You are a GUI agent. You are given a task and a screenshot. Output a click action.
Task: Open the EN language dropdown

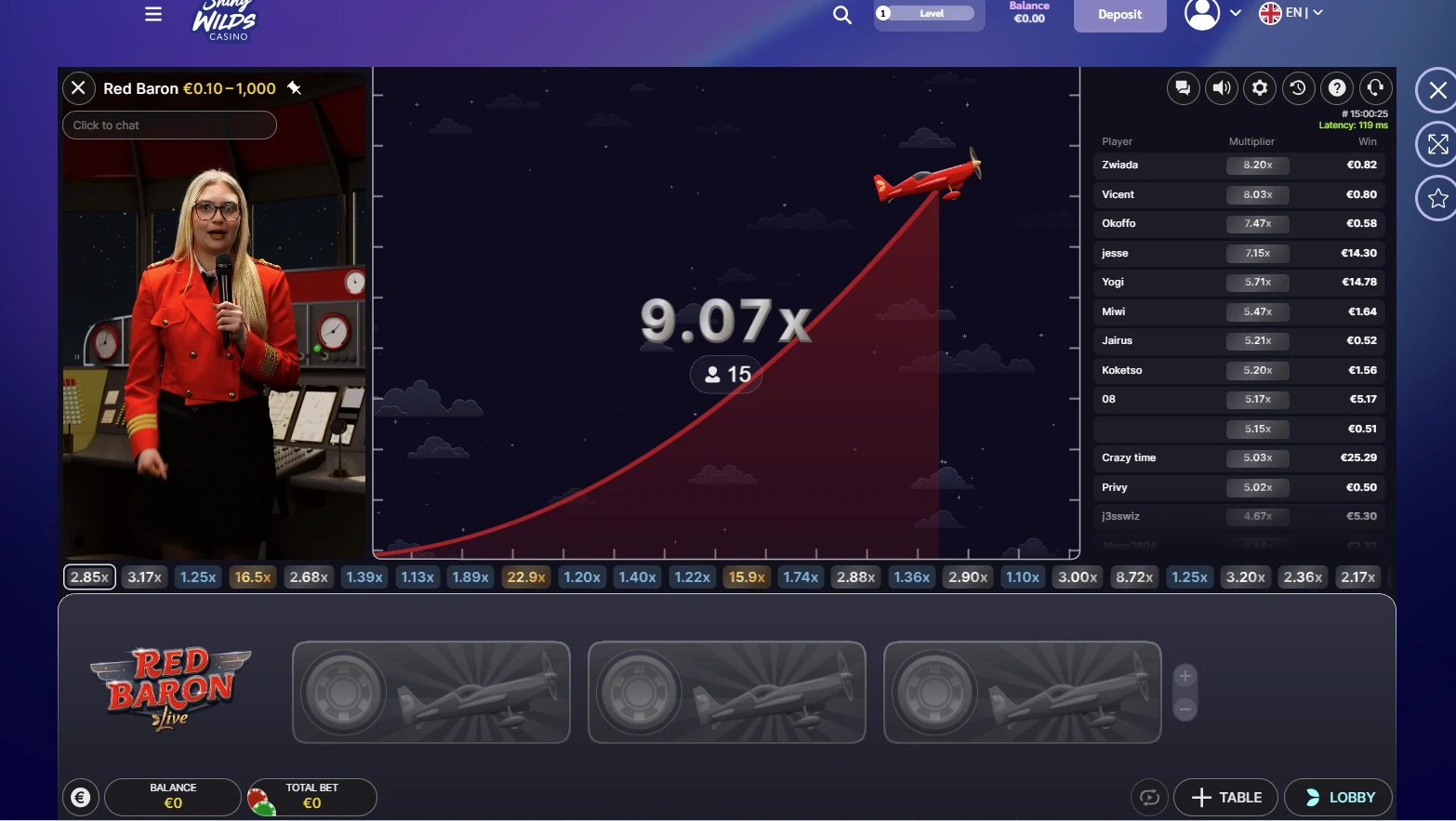[x=1291, y=13]
